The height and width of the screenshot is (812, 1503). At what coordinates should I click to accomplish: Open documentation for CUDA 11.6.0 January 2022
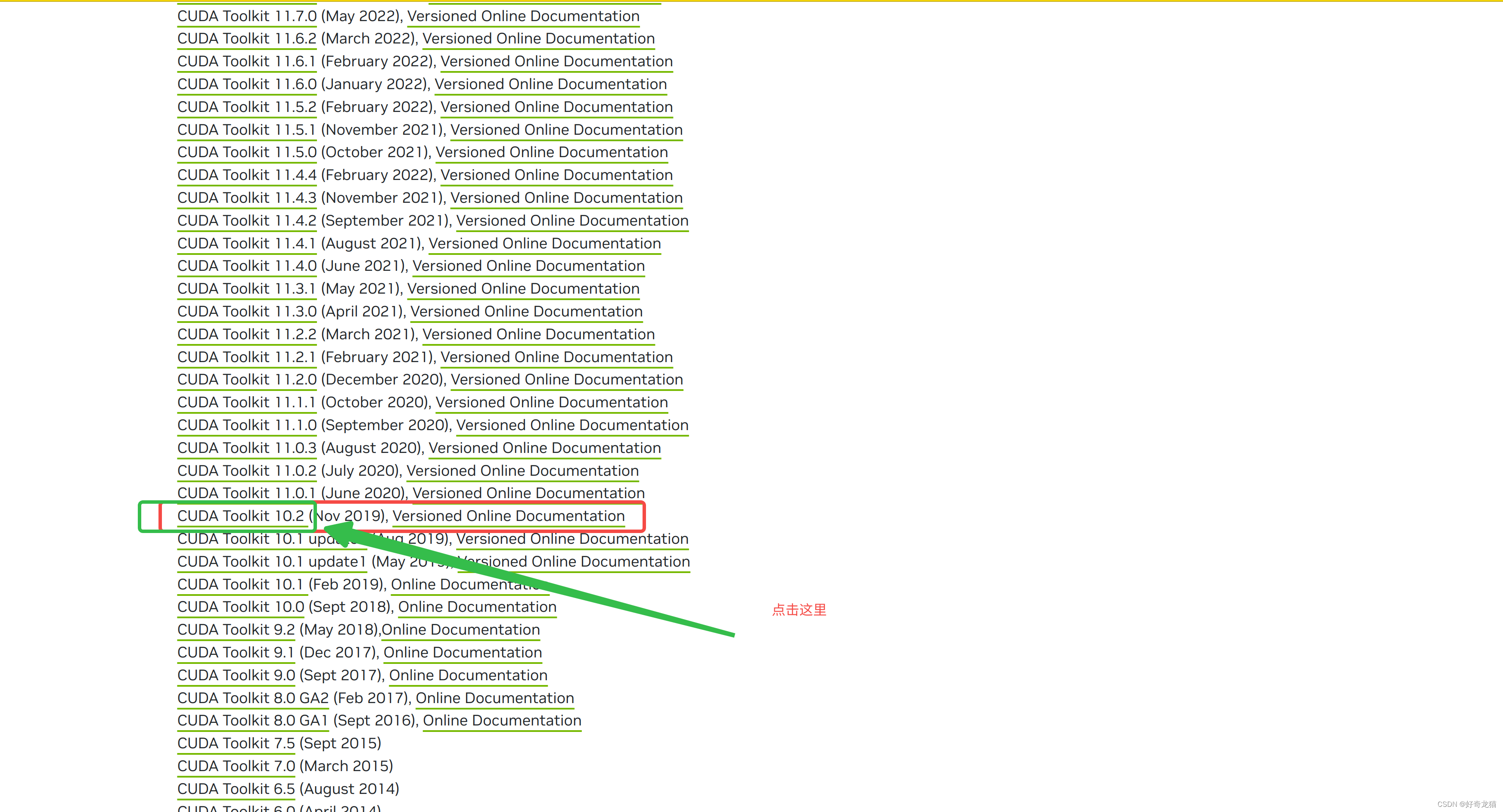[551, 84]
